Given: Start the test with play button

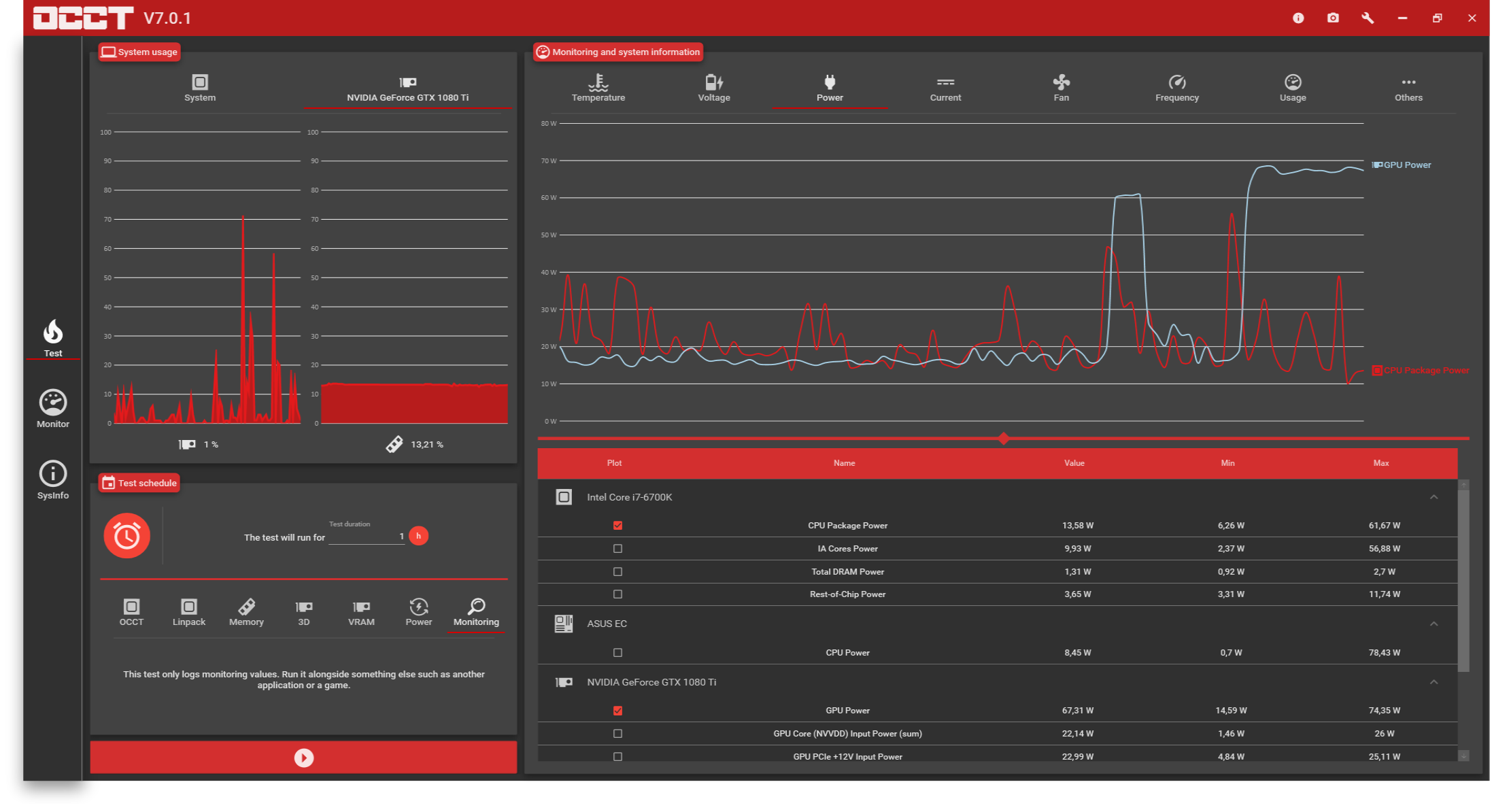Looking at the screenshot, I should (x=303, y=758).
